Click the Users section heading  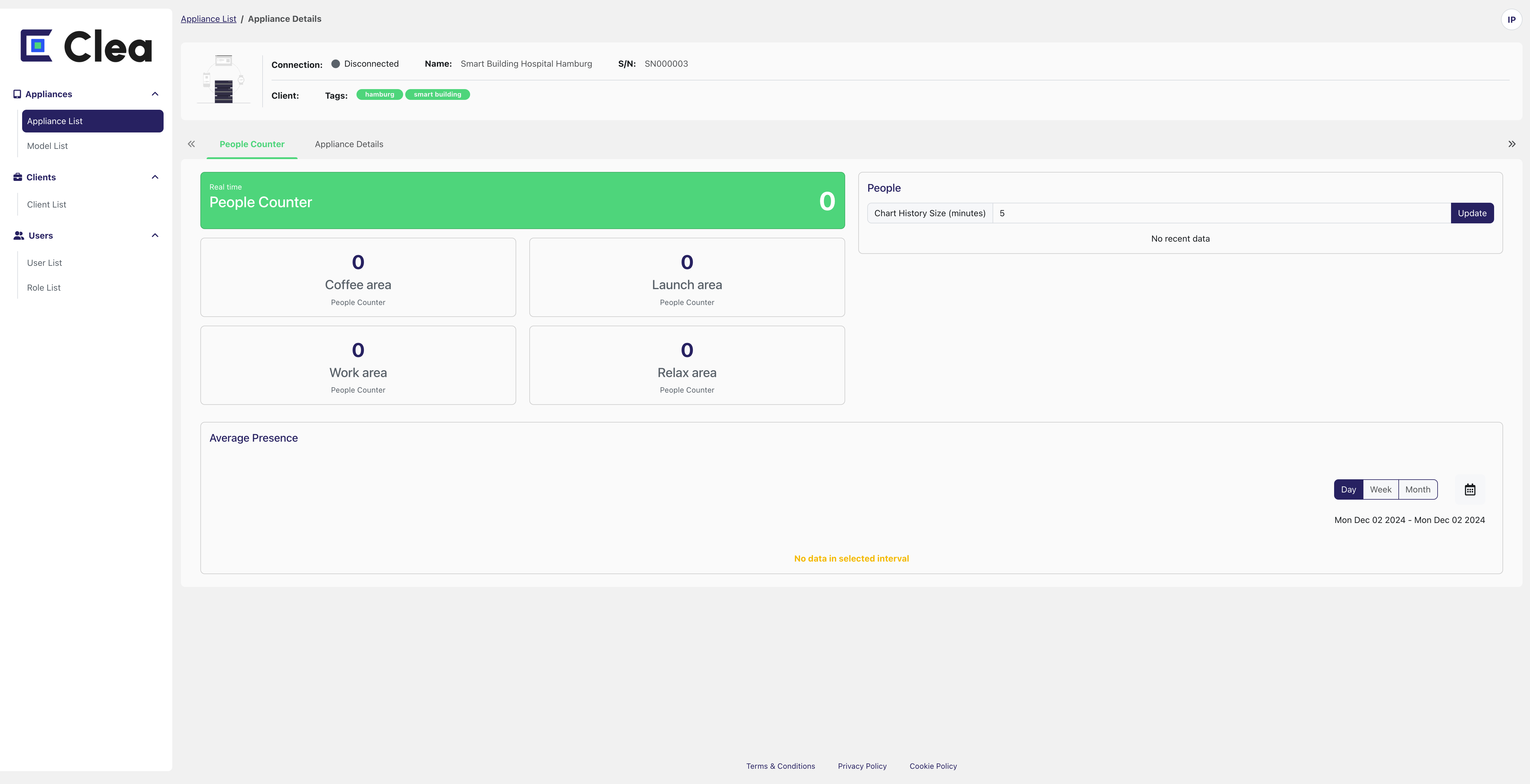40,235
